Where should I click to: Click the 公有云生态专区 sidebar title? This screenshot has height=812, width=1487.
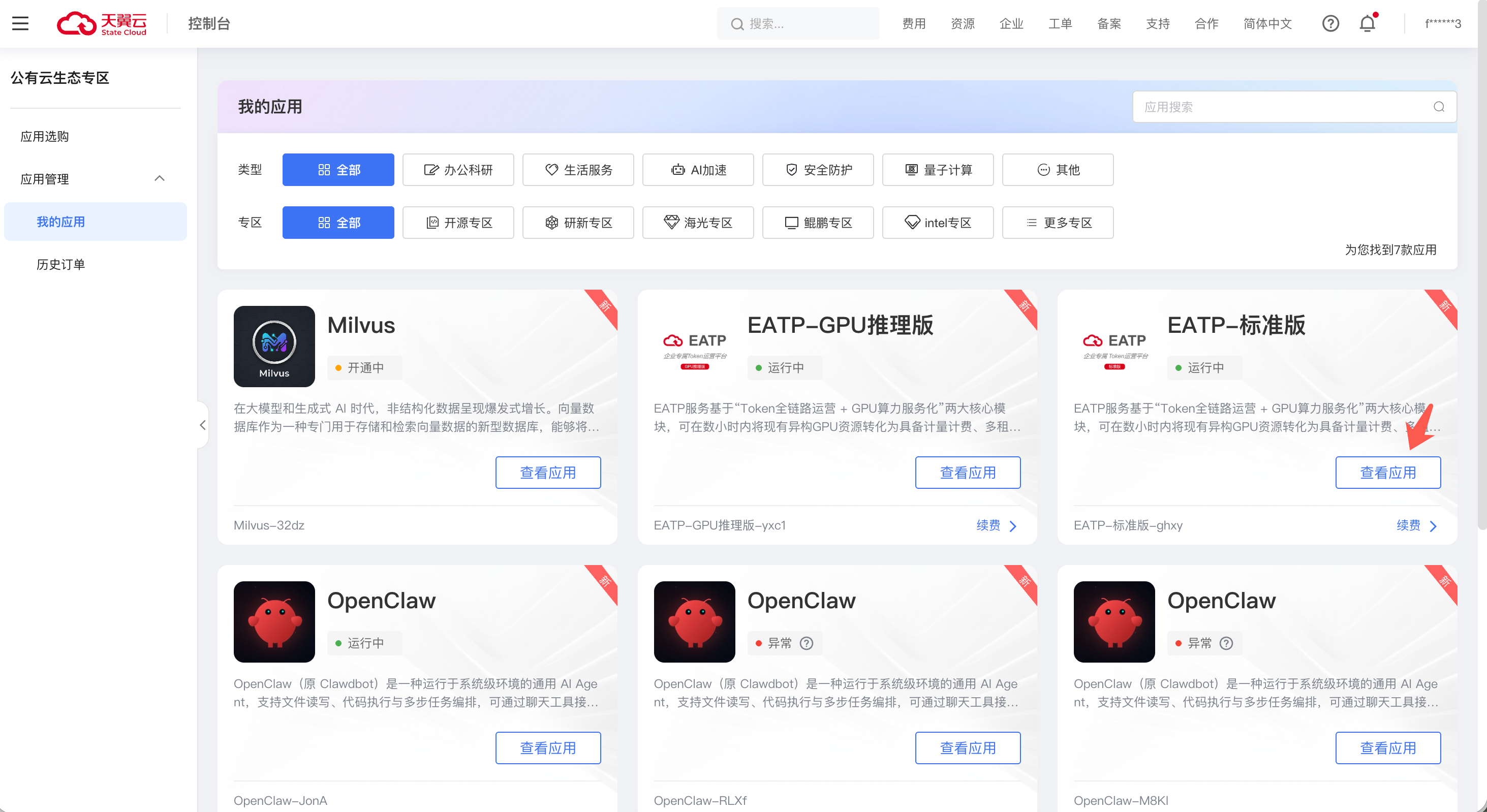[60, 78]
